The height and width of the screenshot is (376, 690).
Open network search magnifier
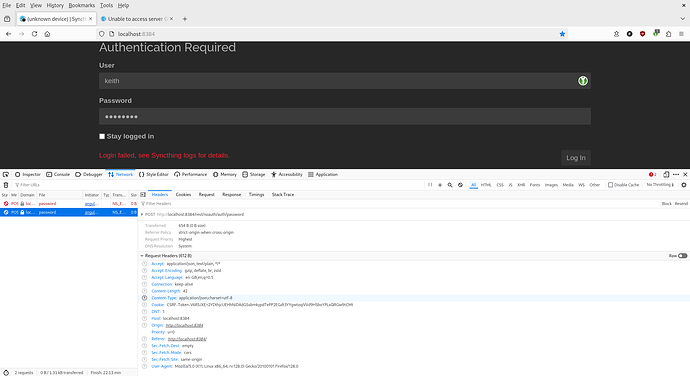450,185
